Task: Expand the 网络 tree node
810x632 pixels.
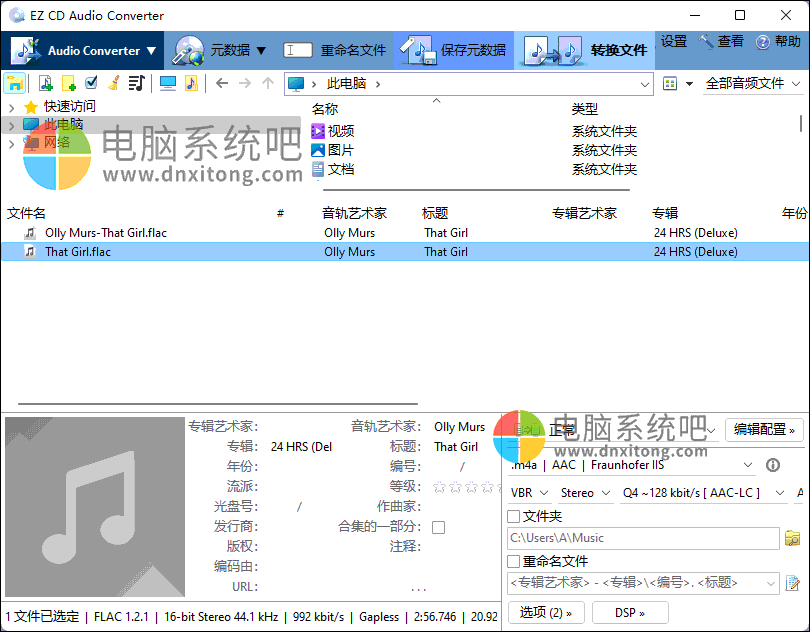Action: (11, 143)
